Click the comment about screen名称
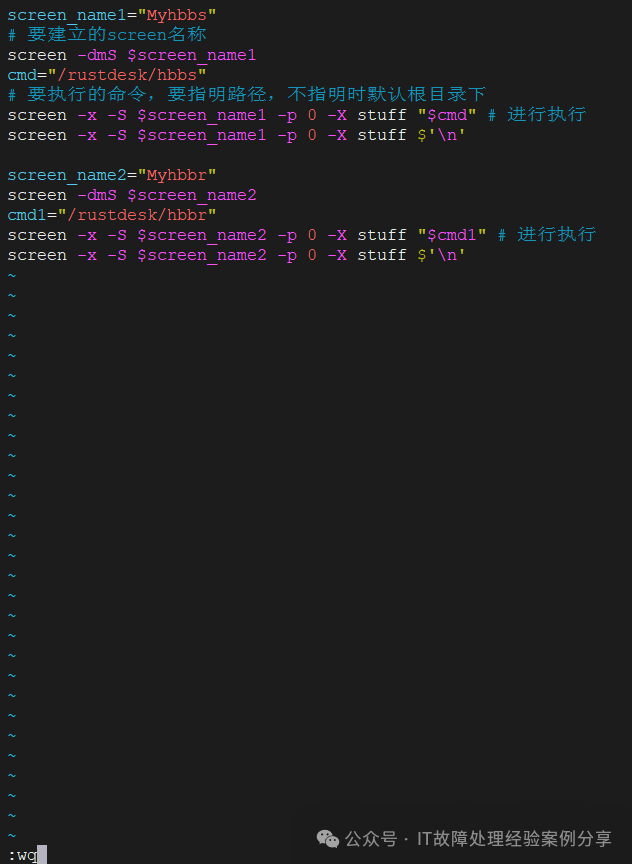632x864 pixels. (x=107, y=35)
